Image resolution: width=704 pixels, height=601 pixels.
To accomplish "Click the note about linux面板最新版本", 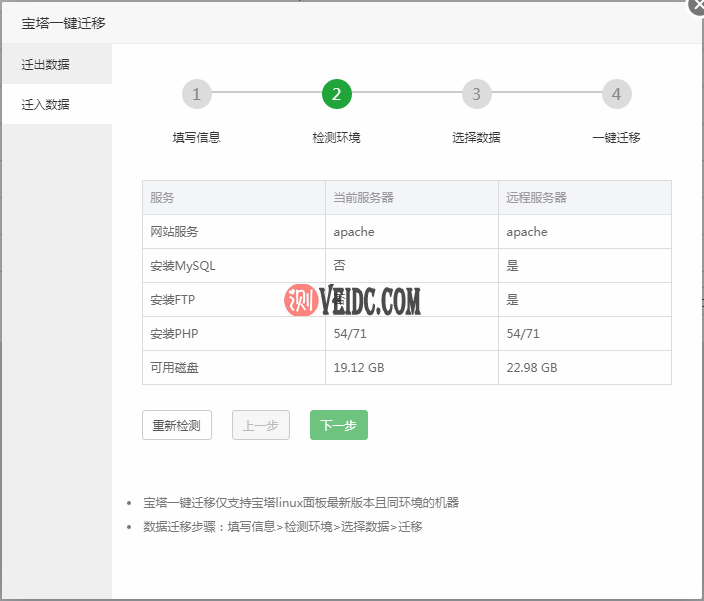I will (x=301, y=502).
